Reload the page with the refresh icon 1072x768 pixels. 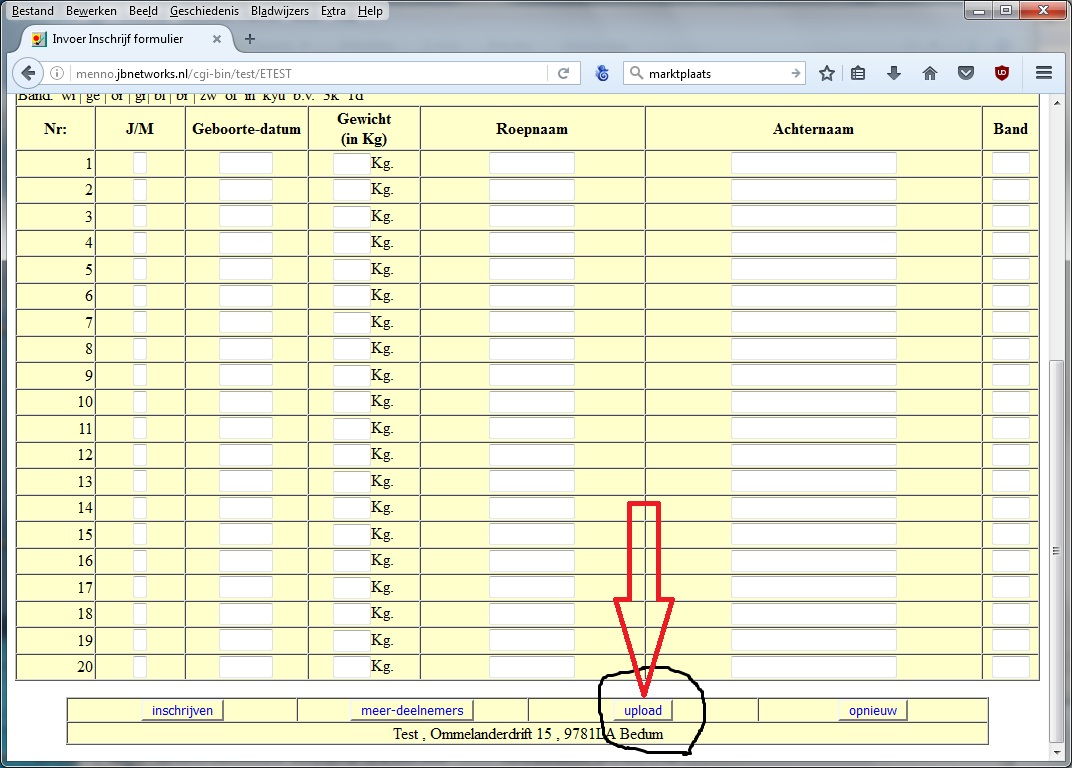tap(563, 73)
